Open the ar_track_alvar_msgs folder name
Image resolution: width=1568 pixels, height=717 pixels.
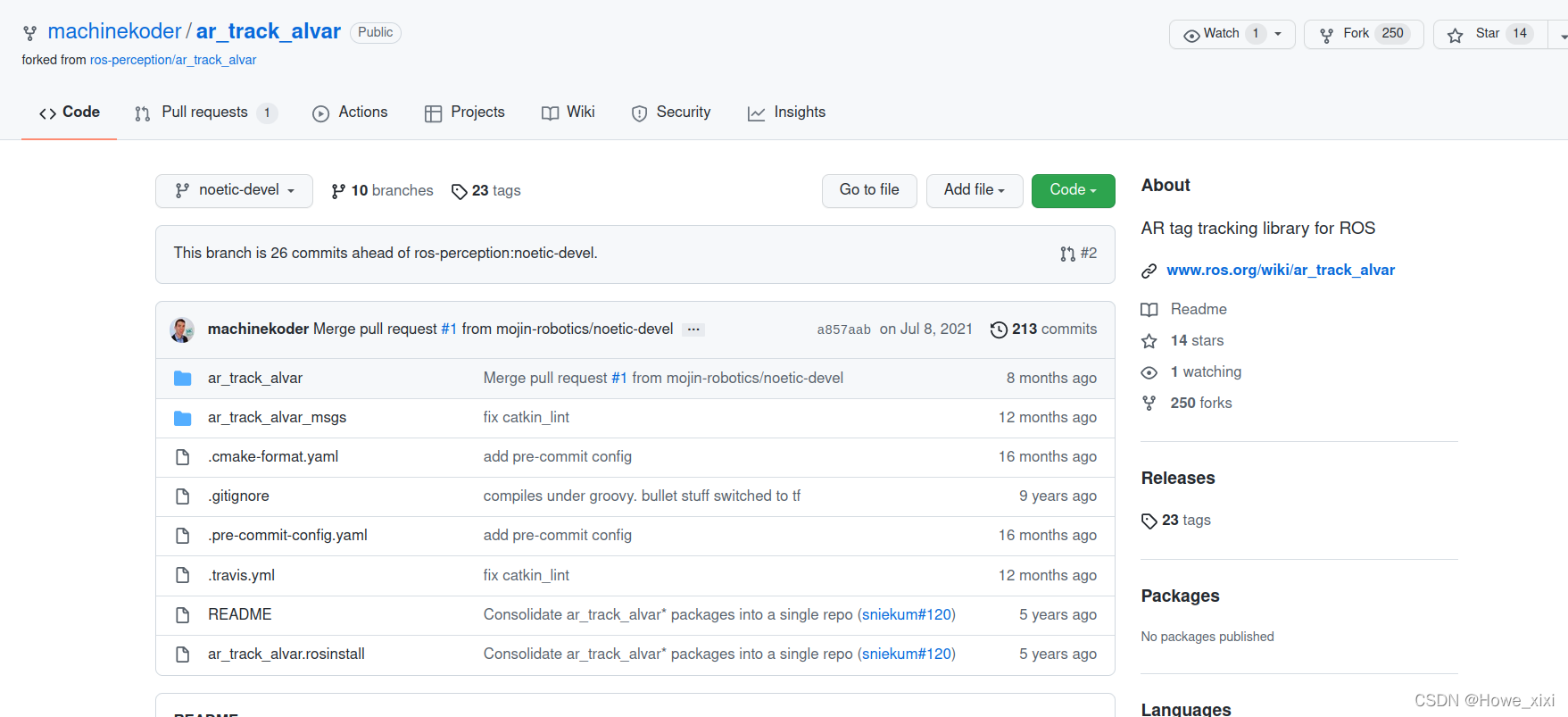[278, 418]
